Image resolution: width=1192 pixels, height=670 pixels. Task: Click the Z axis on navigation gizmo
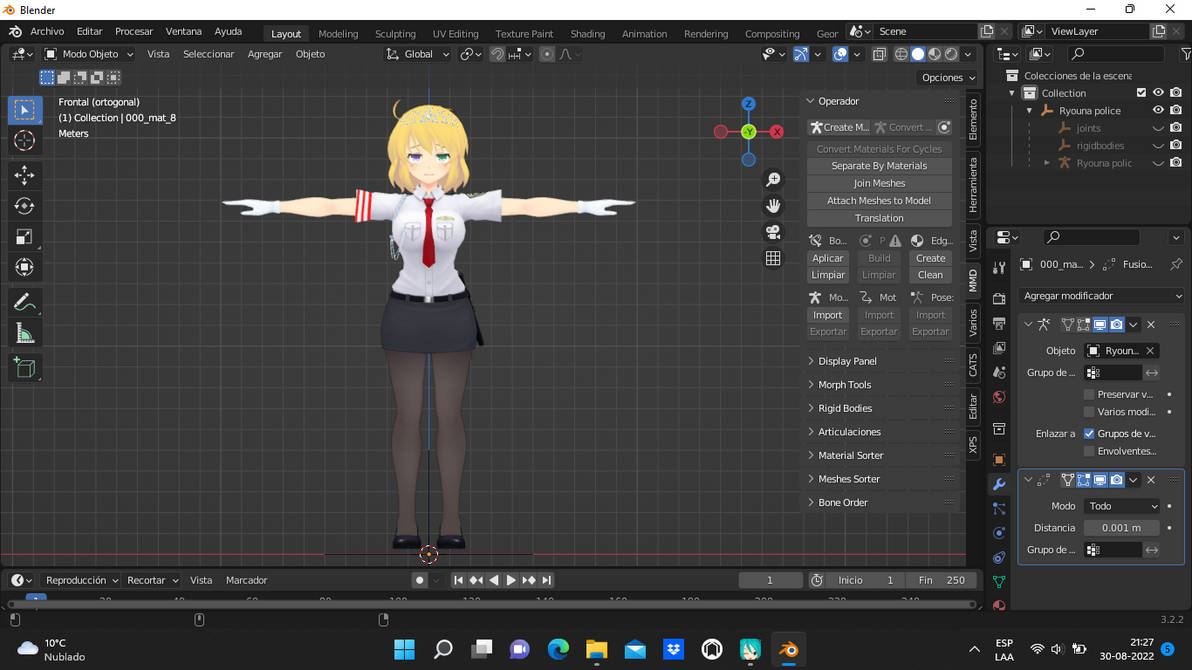point(749,103)
